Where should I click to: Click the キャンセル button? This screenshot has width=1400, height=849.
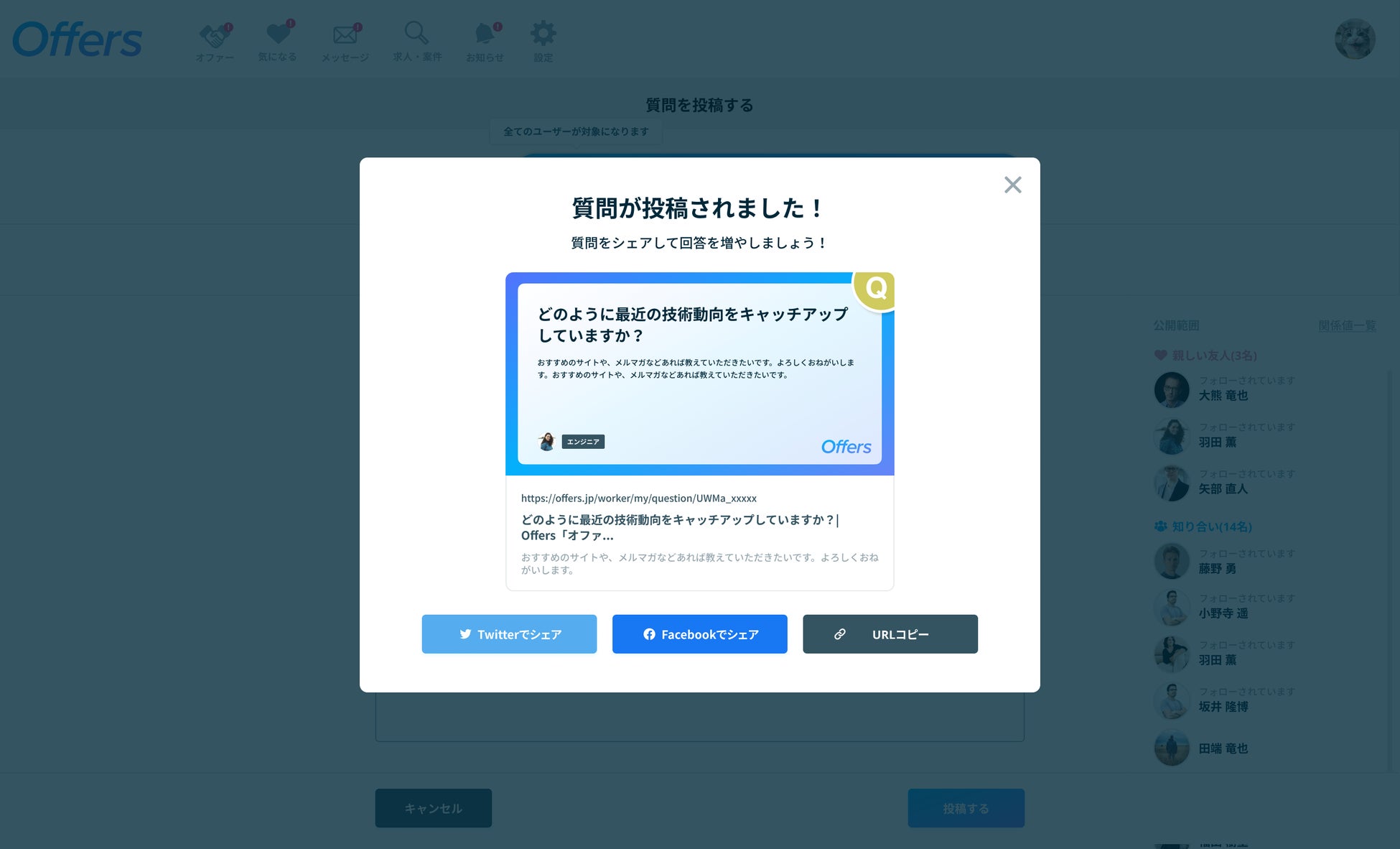pos(433,808)
